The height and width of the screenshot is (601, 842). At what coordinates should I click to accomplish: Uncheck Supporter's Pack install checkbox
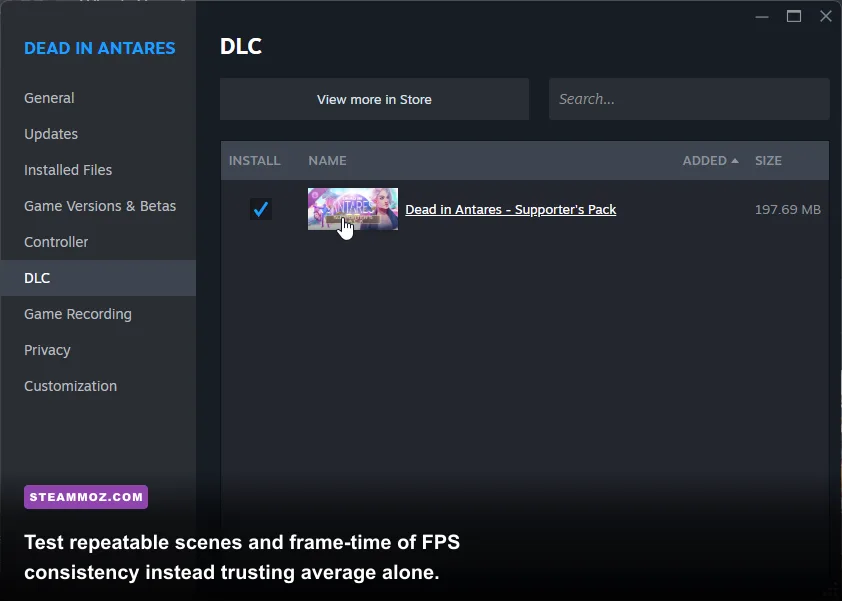(x=261, y=209)
